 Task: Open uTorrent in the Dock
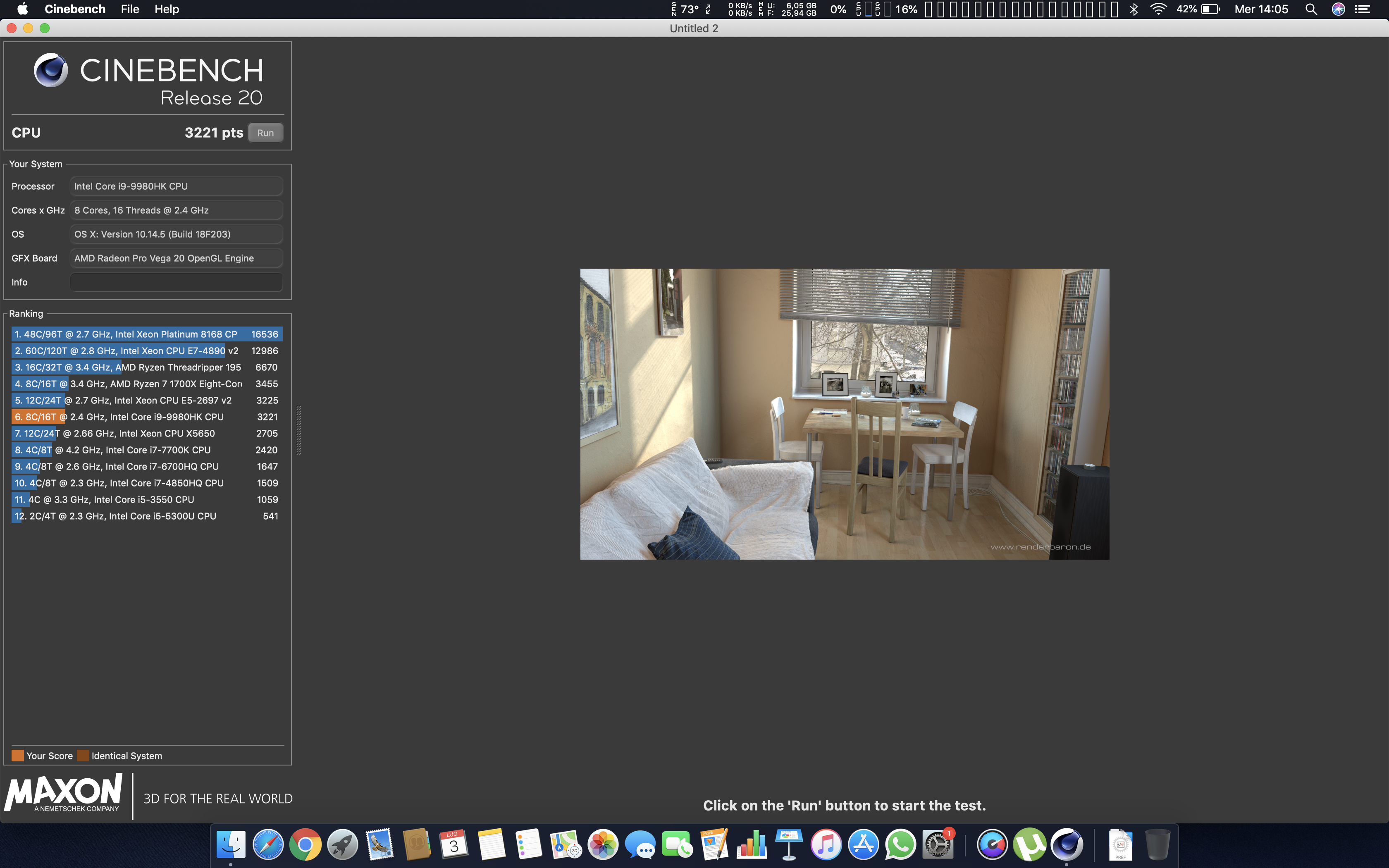pyautogui.click(x=1030, y=844)
